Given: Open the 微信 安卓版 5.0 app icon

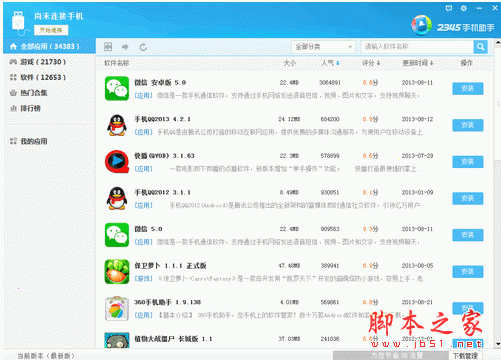Looking at the screenshot, I should [x=117, y=88].
